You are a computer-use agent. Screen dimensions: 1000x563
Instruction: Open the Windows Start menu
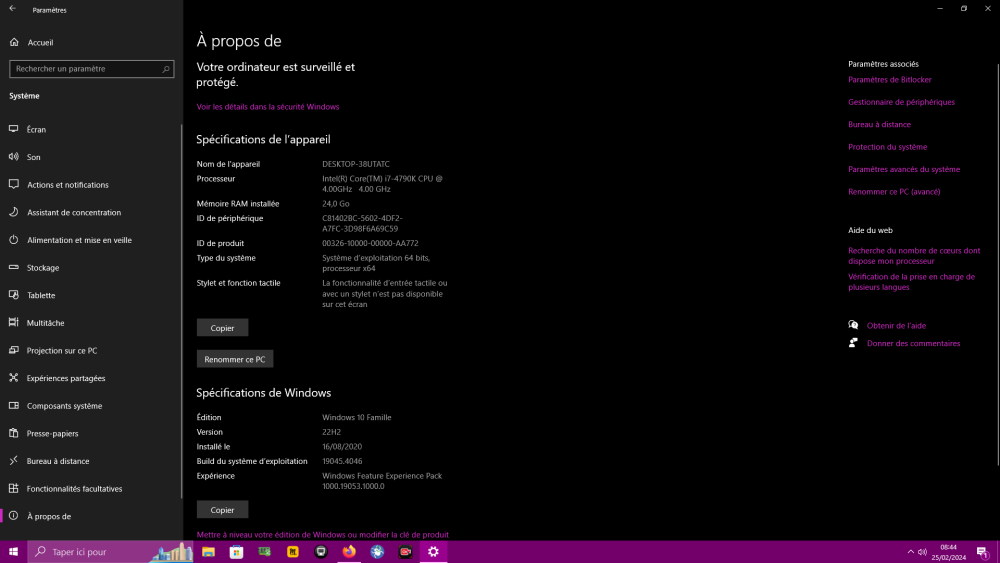[13, 552]
